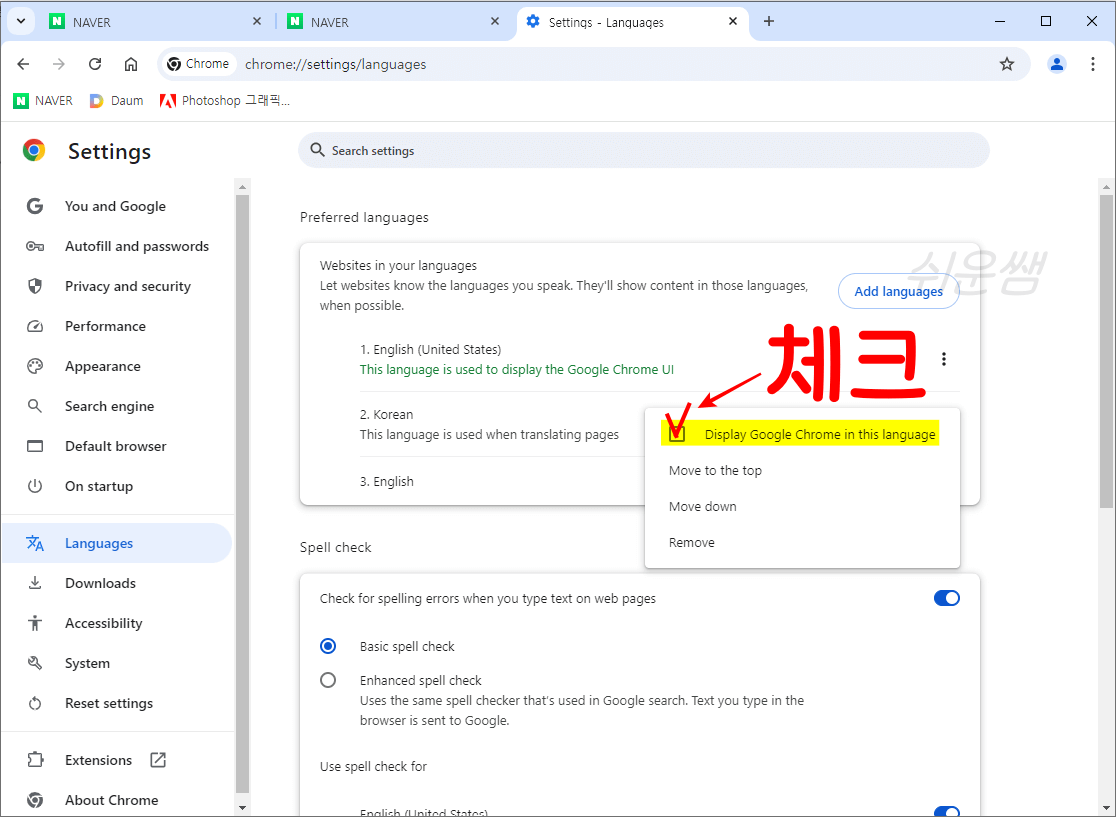Switch to the first NAVER tab

[x=155, y=22]
